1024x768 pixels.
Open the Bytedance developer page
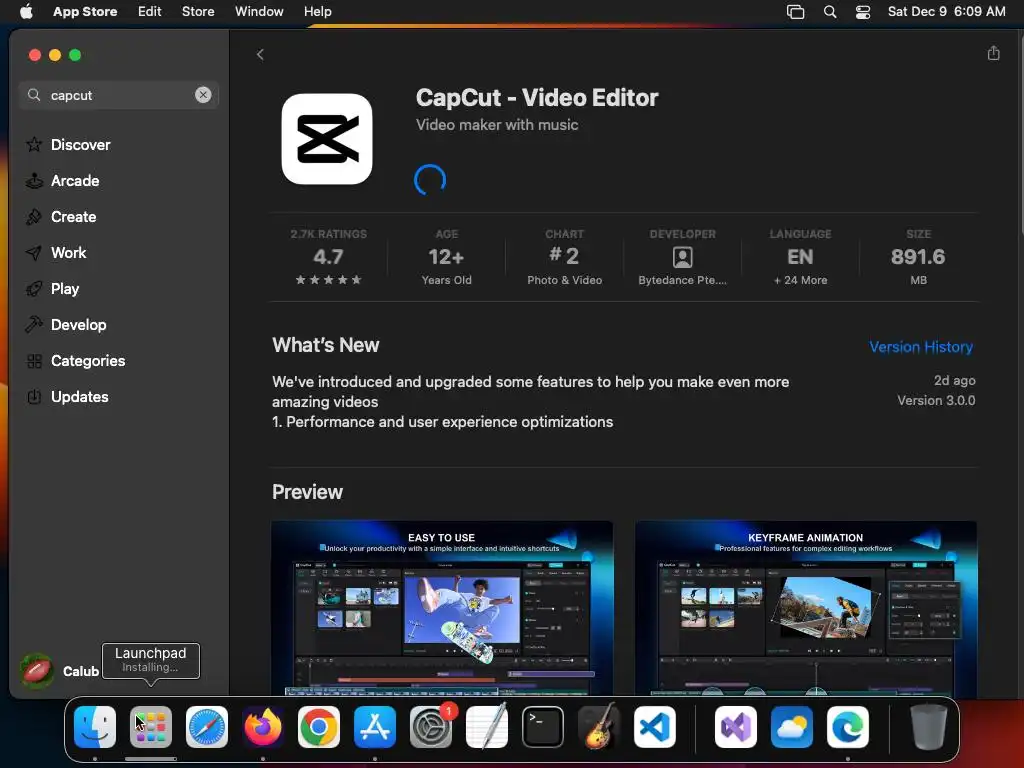pos(682,257)
